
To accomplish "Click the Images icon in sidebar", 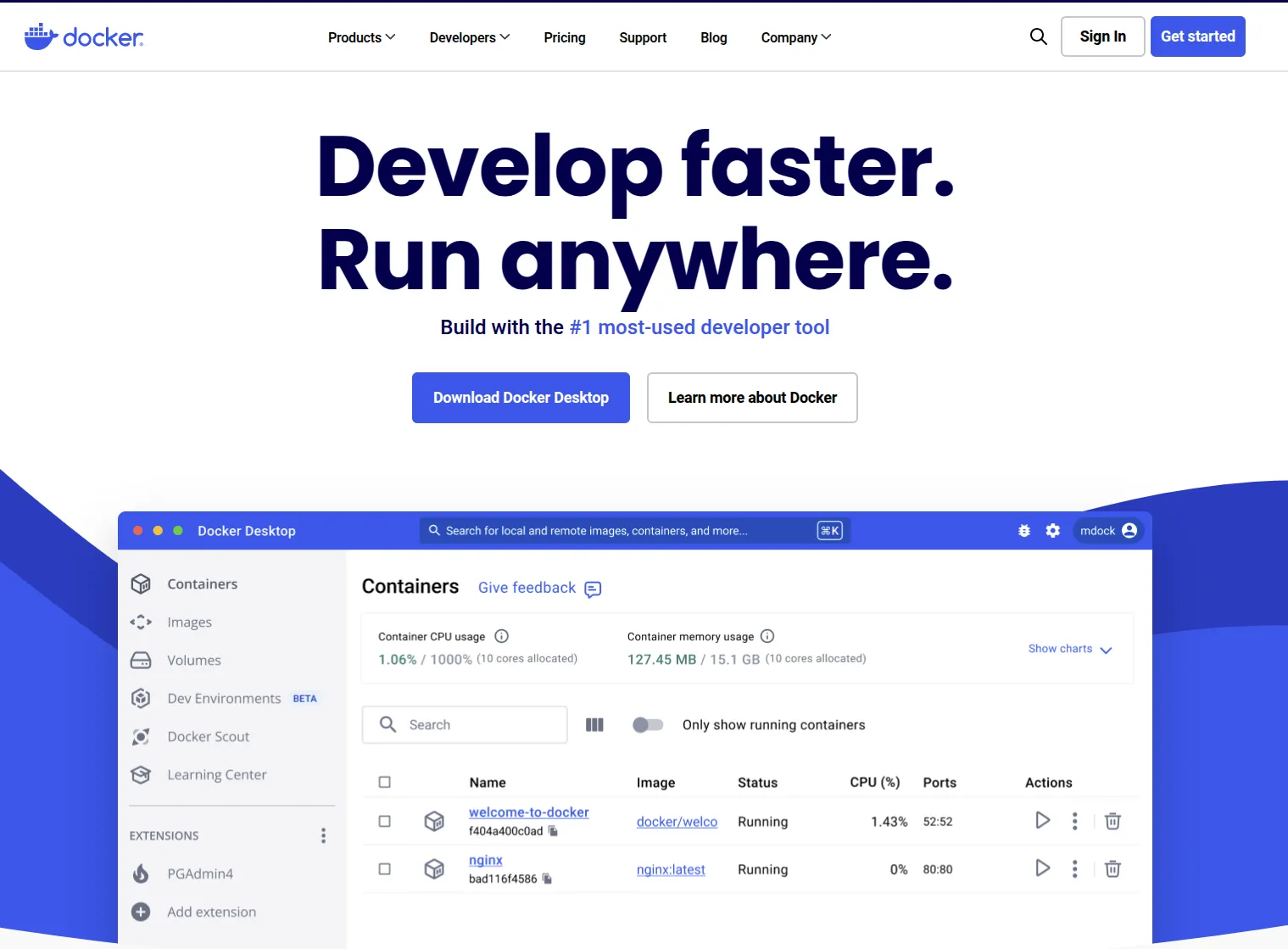I will [x=141, y=622].
